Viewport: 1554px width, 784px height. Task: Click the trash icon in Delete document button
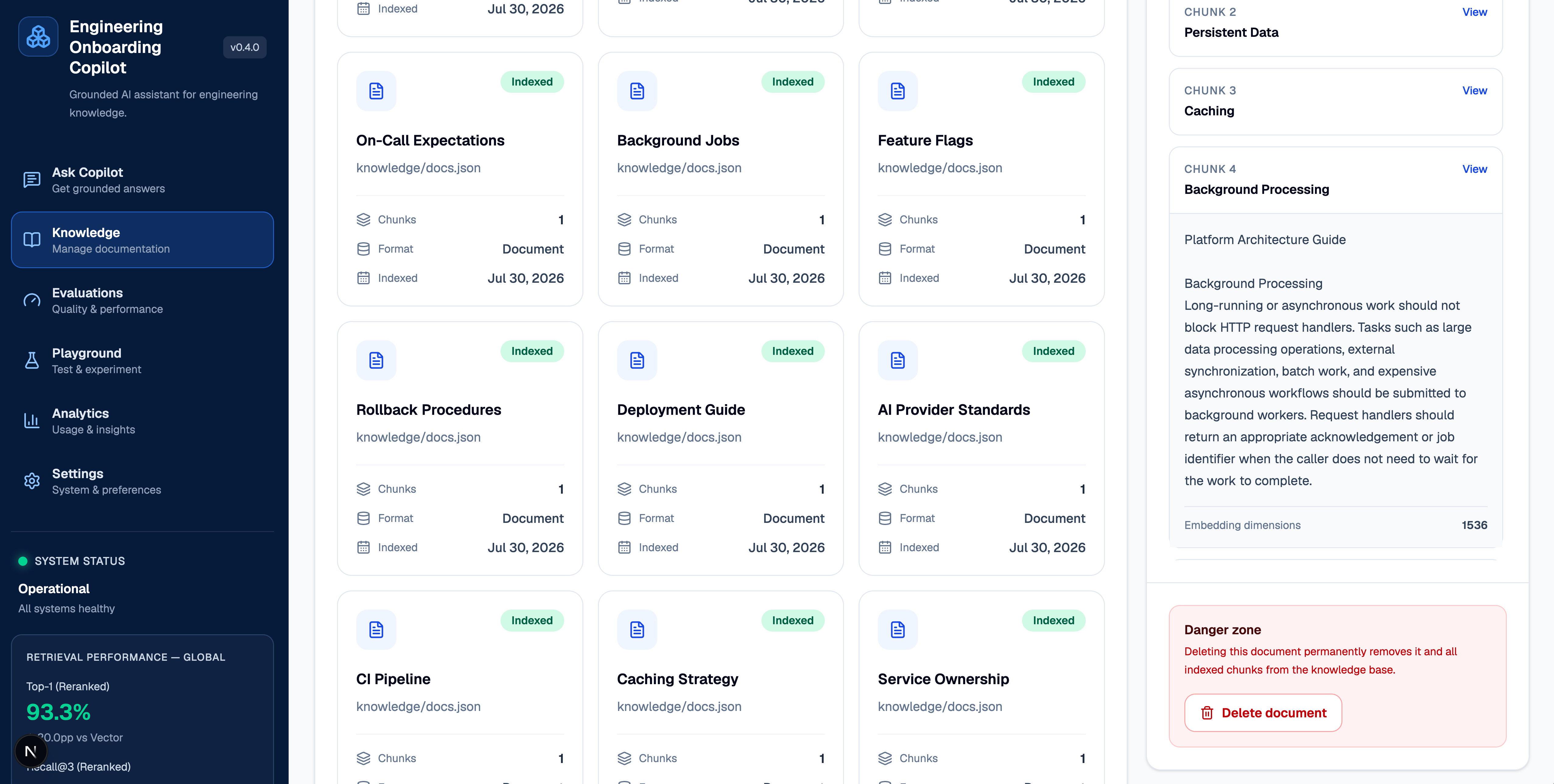tap(1207, 713)
